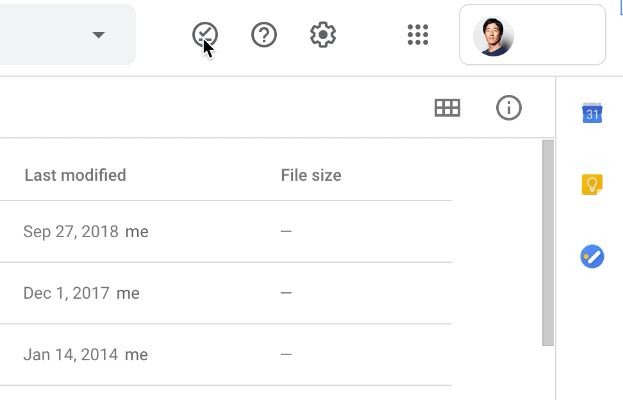Viewport: 623px width, 400px height.
Task: Open Google Keep in the side panel
Action: 592,184
